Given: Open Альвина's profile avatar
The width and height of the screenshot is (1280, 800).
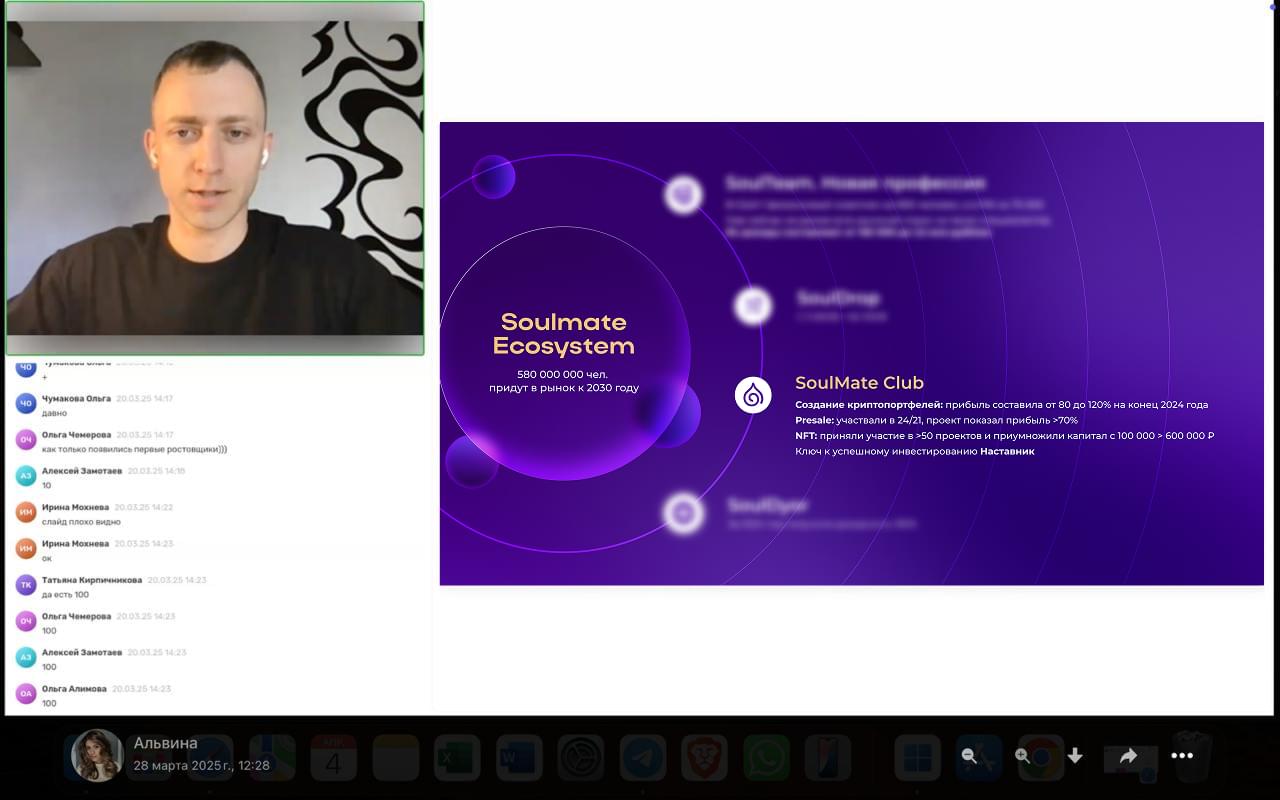Looking at the screenshot, I should click(x=97, y=755).
